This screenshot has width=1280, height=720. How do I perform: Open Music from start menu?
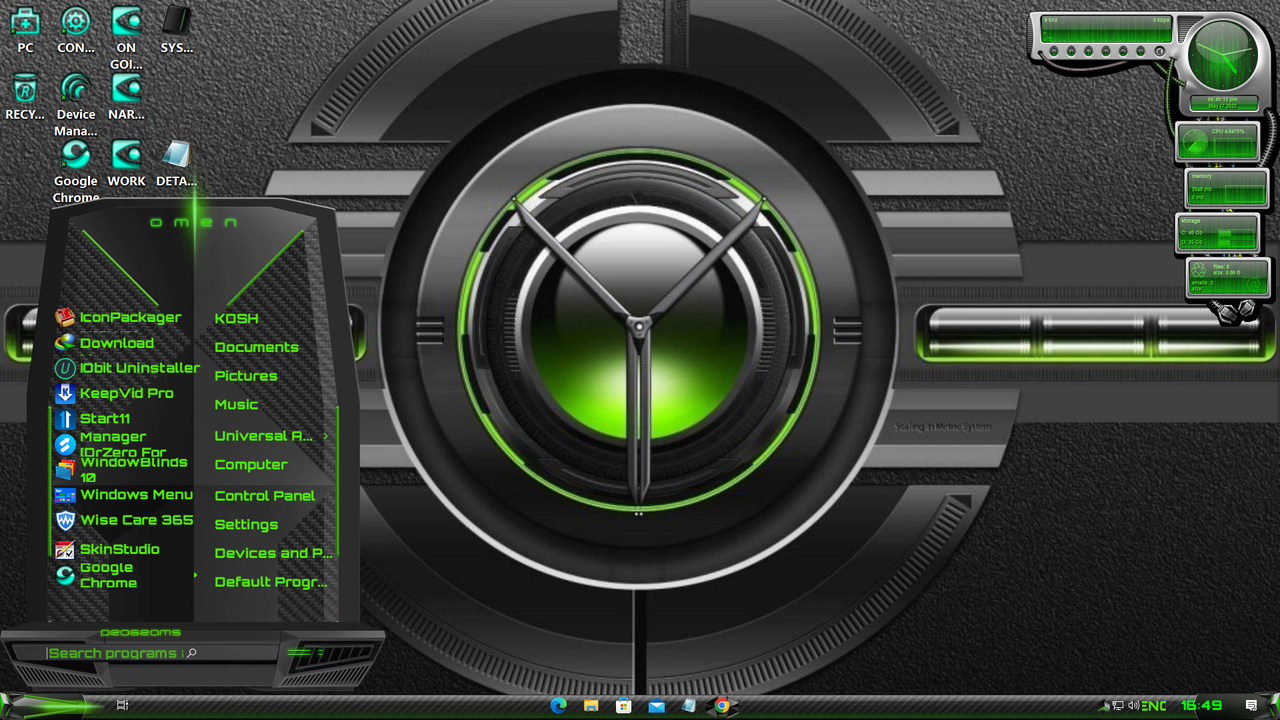(x=237, y=405)
